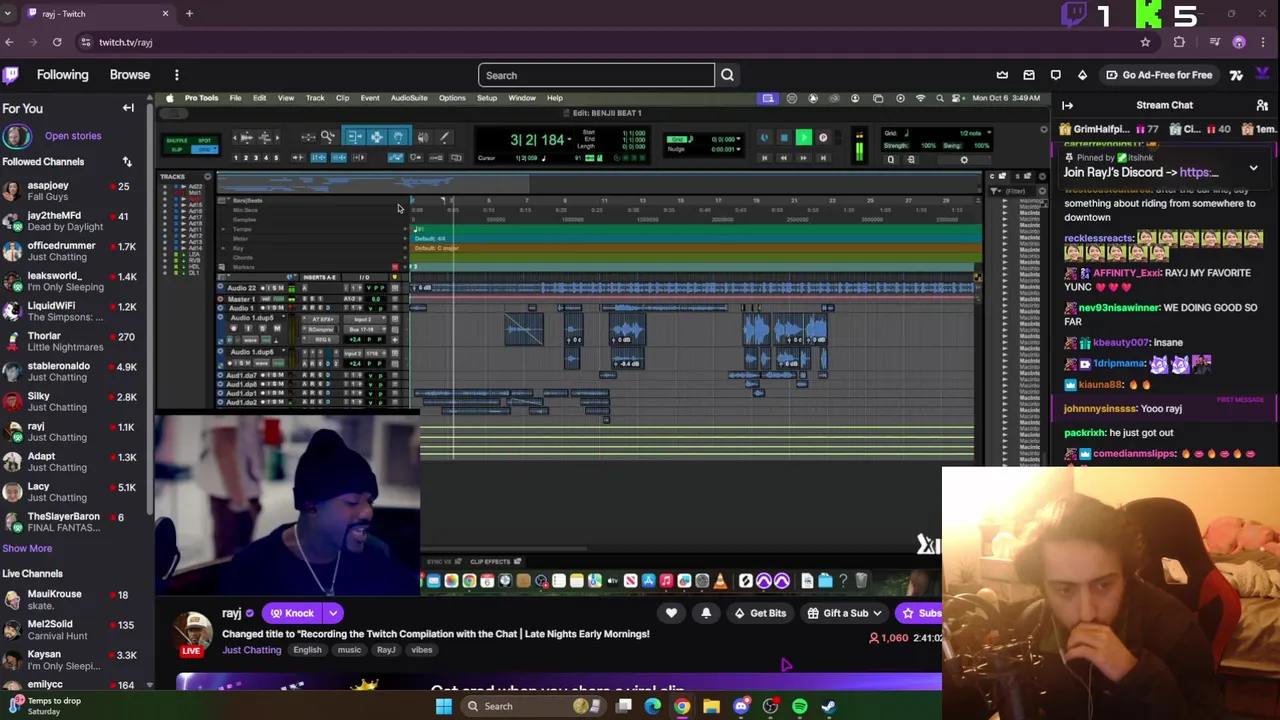Focus the Twitch Search field
The image size is (1280, 720).
pyautogui.click(x=596, y=75)
